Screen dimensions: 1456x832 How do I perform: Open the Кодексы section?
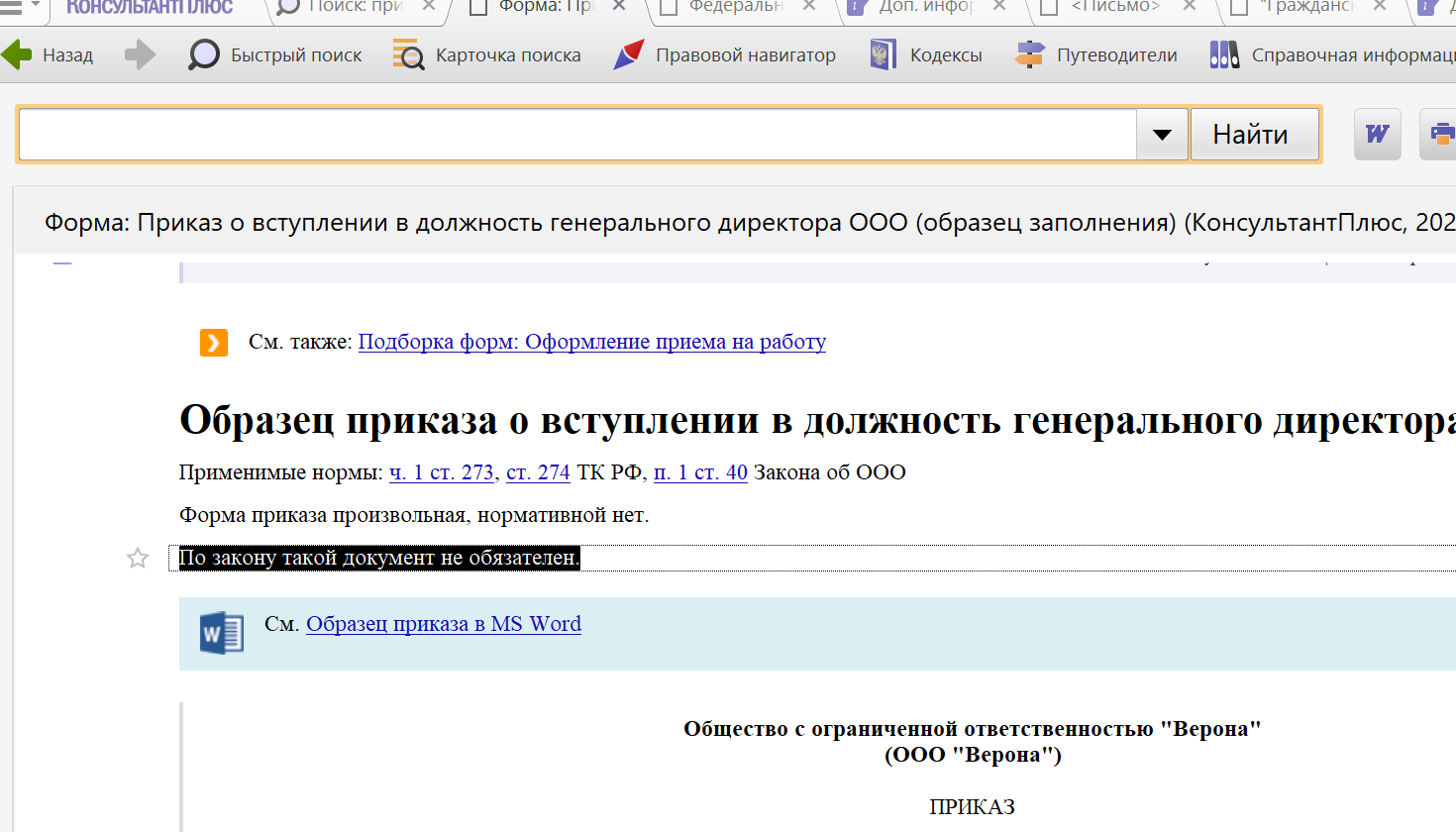pos(926,54)
